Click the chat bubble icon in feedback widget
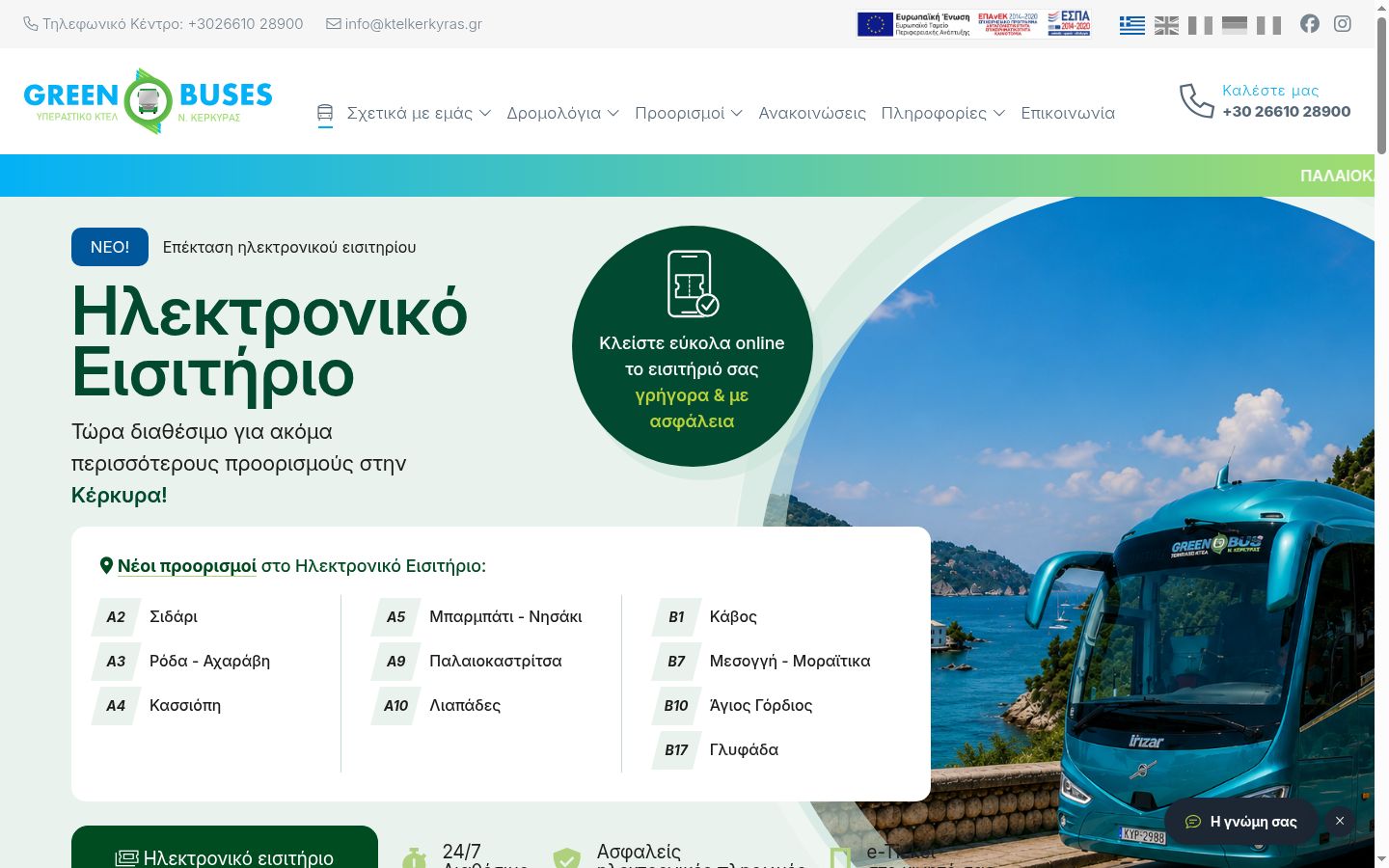The width and height of the screenshot is (1389, 868). click(x=1193, y=822)
